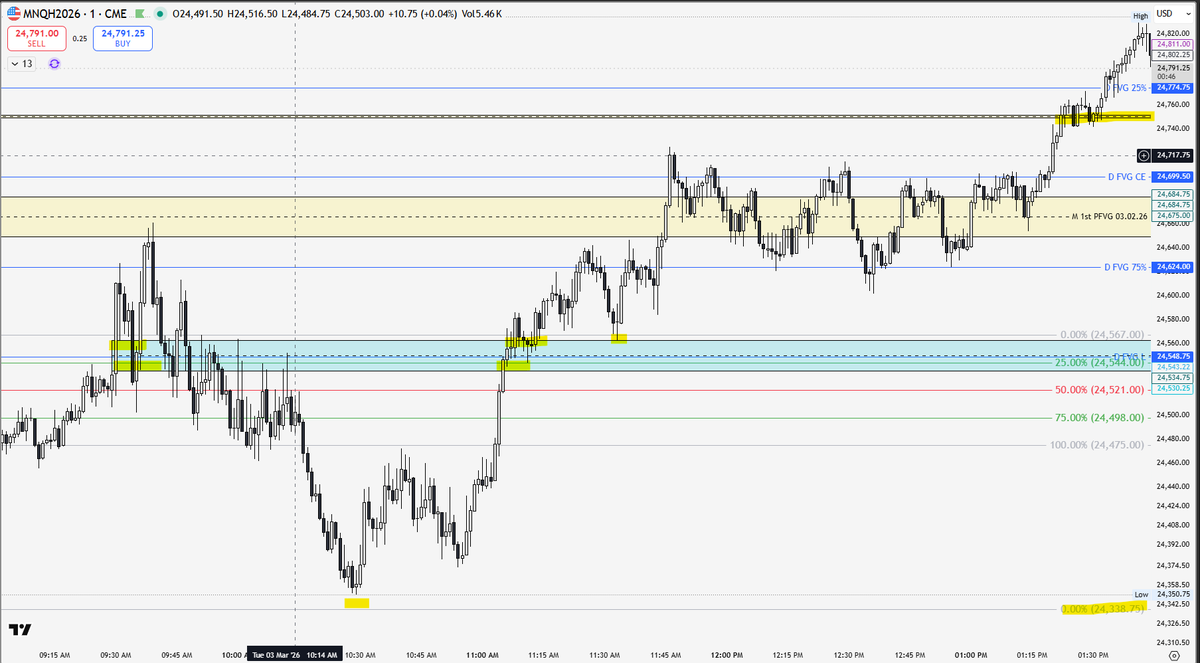Click the 09:15 AM time axis label
The width and height of the screenshot is (1200, 663).
55,655
